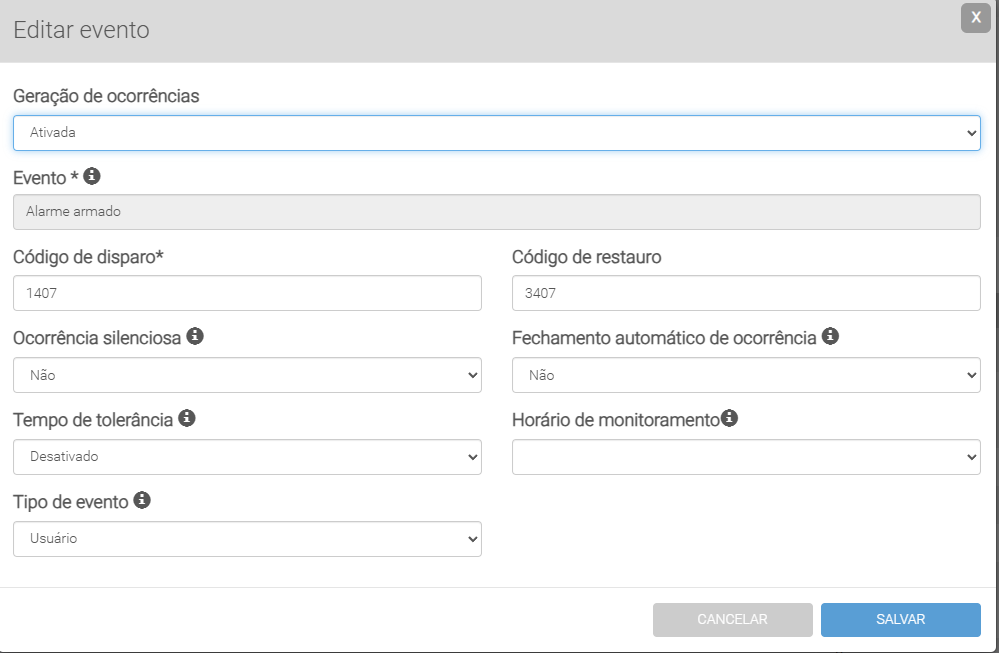Click the Tipo de evento info icon

tap(142, 500)
